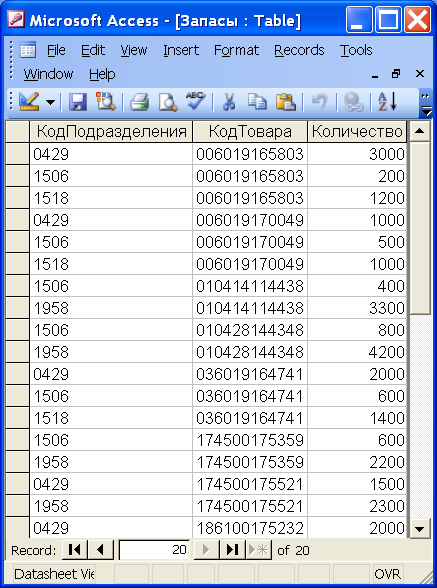The height and width of the screenshot is (588, 437).
Task: Open the Tools menu
Action: [x=356, y=50]
